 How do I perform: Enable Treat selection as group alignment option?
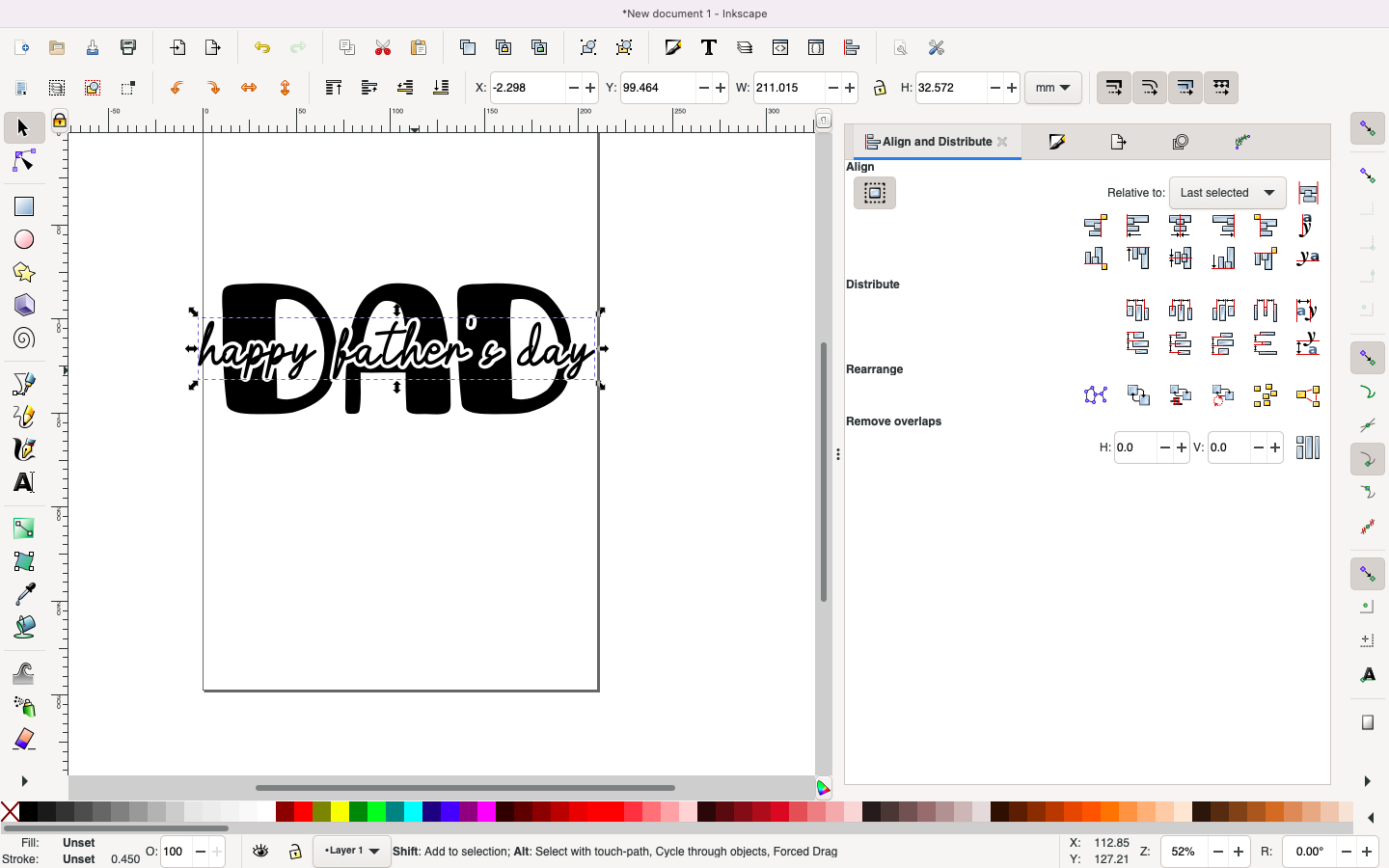coord(874,193)
